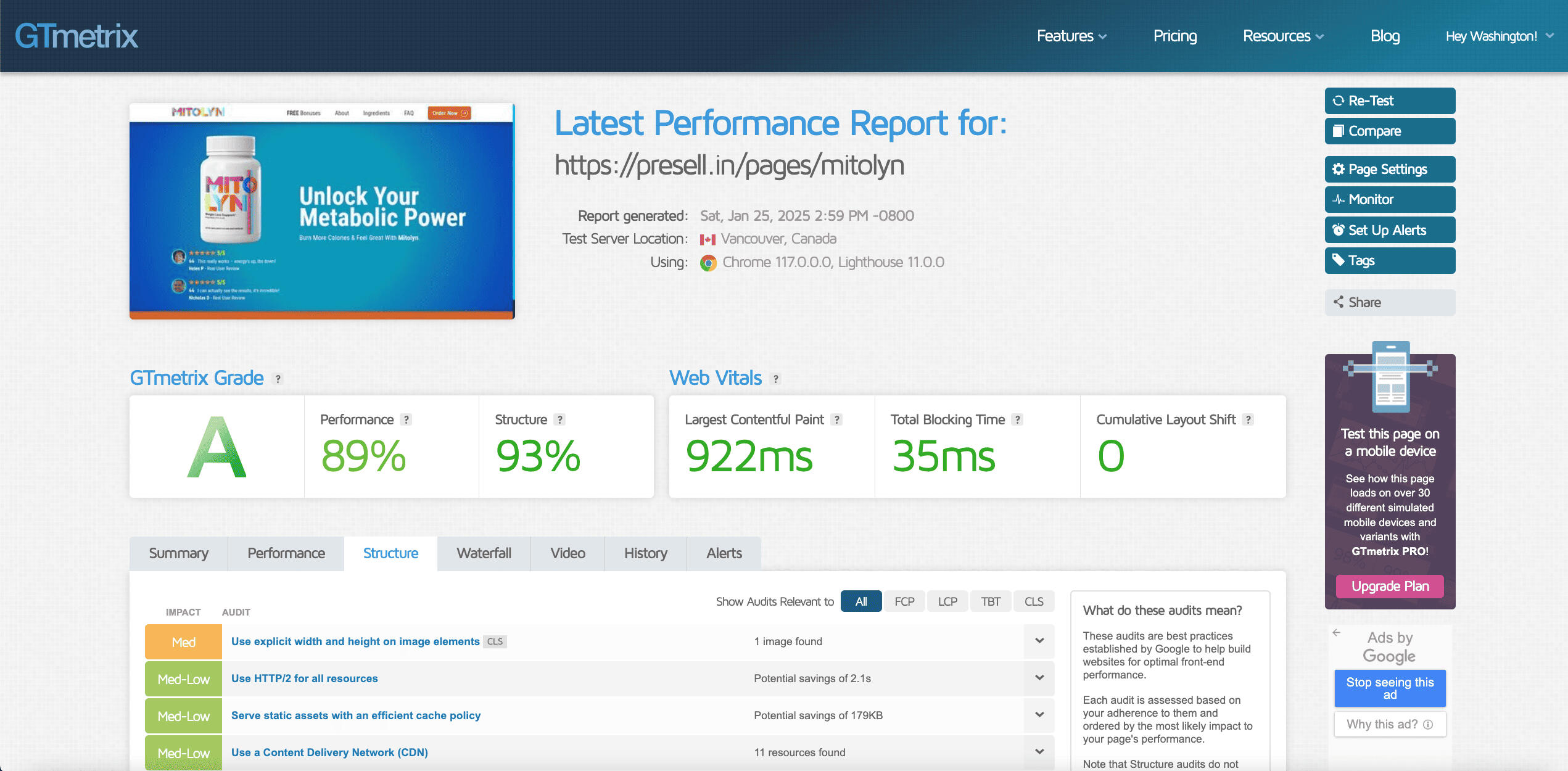The height and width of the screenshot is (771, 1568).
Task: Open Page Settings gear icon
Action: 1338,169
